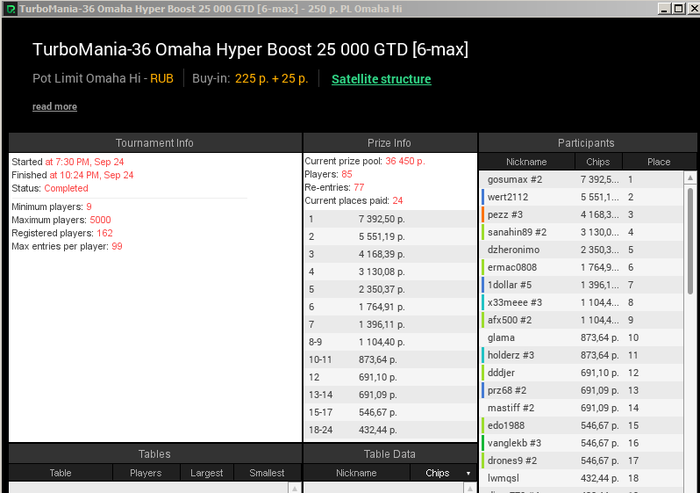The image size is (700, 493).
Task: Select participant afx500 #2
Action: [x=581, y=320]
